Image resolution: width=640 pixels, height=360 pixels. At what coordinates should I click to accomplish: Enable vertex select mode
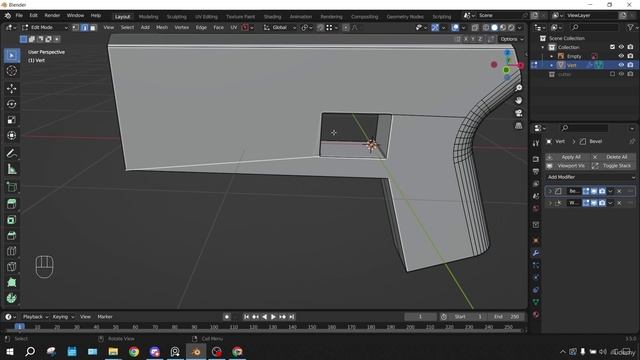tap(76, 27)
